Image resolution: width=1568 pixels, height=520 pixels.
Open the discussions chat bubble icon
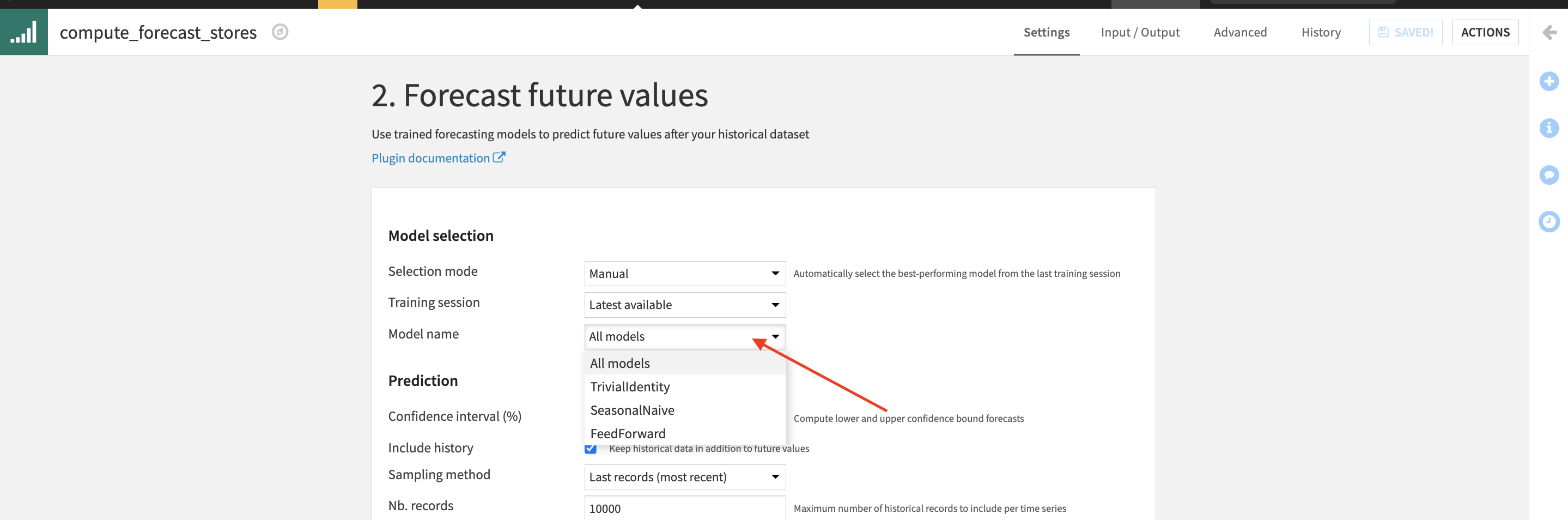[x=1549, y=175]
